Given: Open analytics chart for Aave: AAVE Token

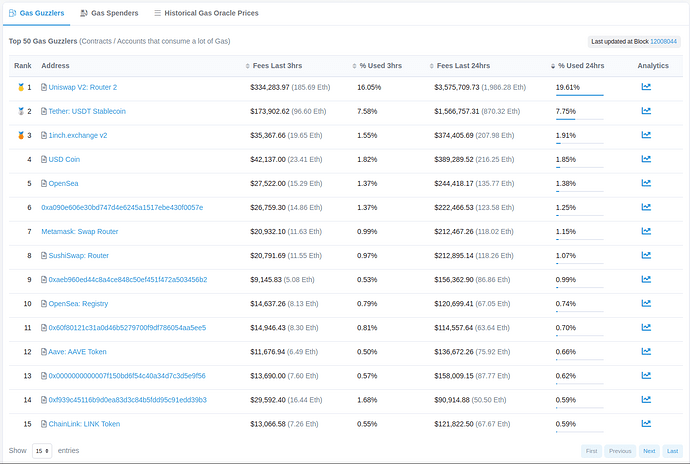Looking at the screenshot, I should click(x=646, y=351).
